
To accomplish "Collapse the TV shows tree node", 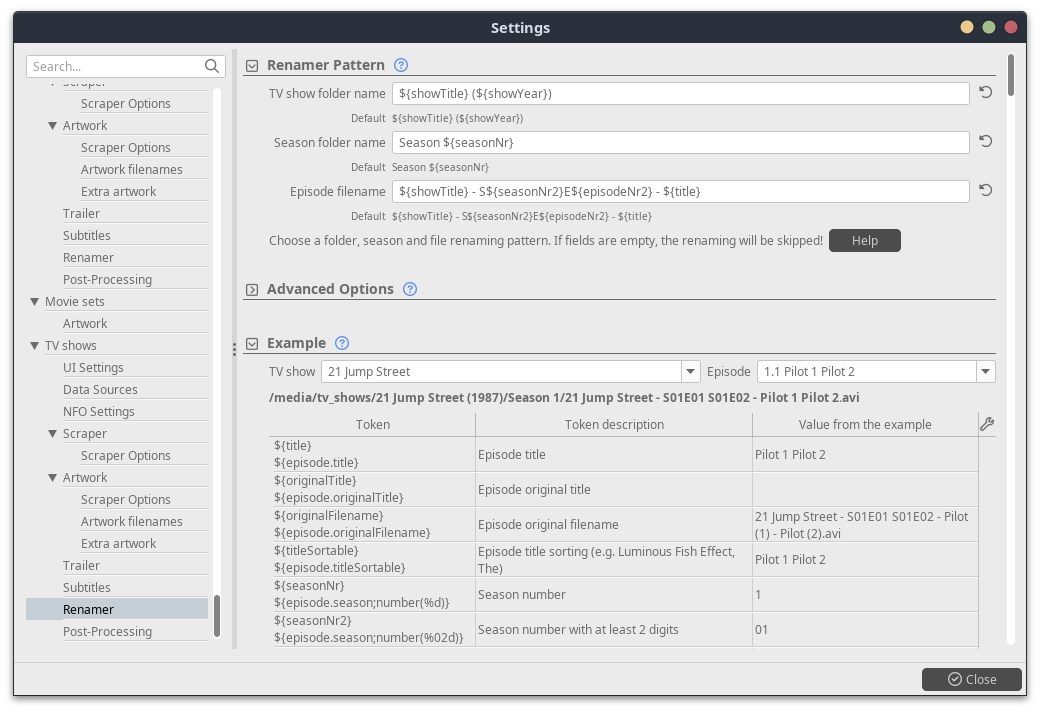I will point(35,346).
